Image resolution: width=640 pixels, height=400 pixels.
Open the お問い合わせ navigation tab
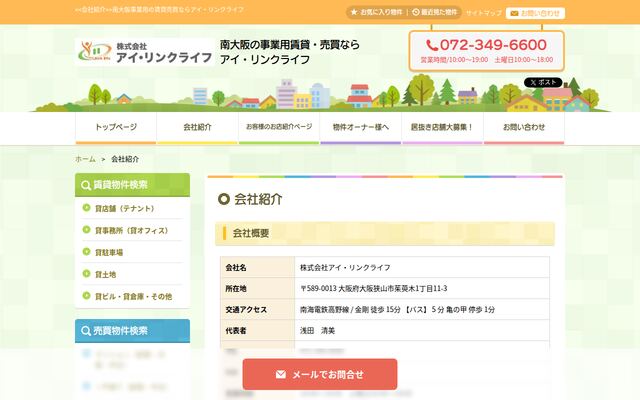pyautogui.click(x=524, y=128)
